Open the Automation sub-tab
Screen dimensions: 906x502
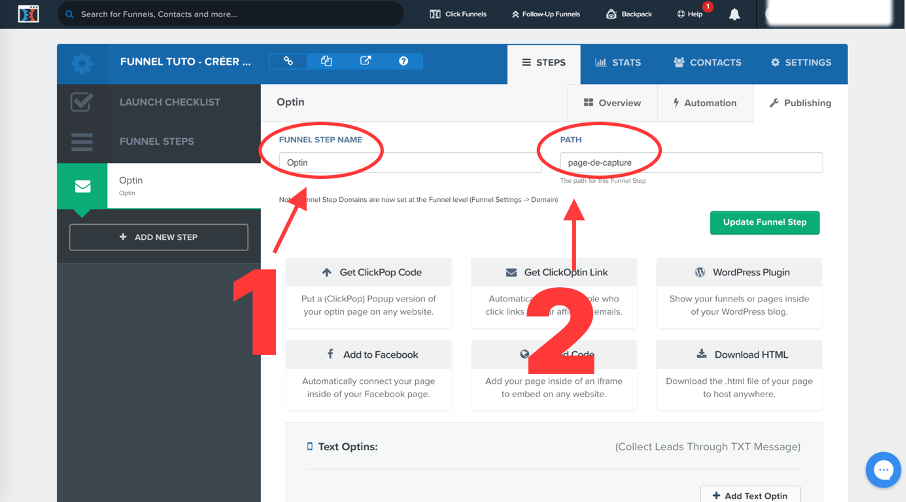pos(705,103)
